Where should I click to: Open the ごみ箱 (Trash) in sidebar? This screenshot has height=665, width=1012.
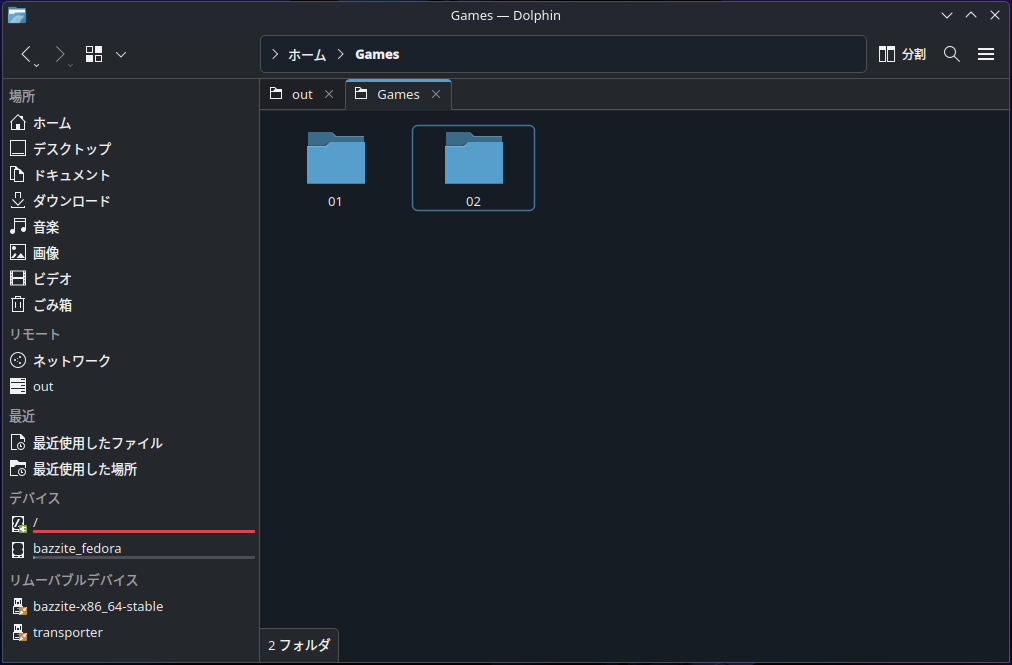tap(50, 304)
